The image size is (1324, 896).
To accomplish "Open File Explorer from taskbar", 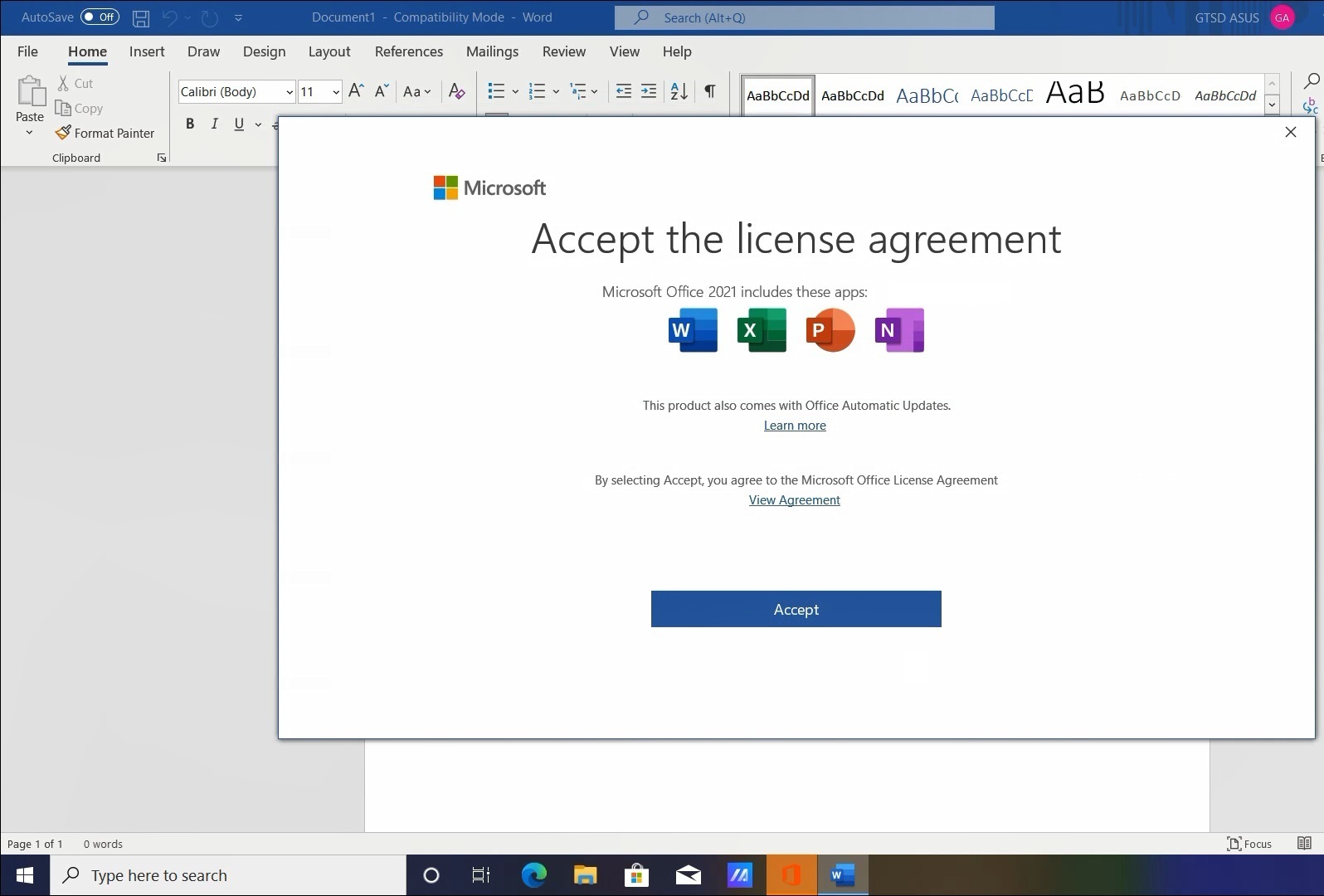I will coord(586,875).
